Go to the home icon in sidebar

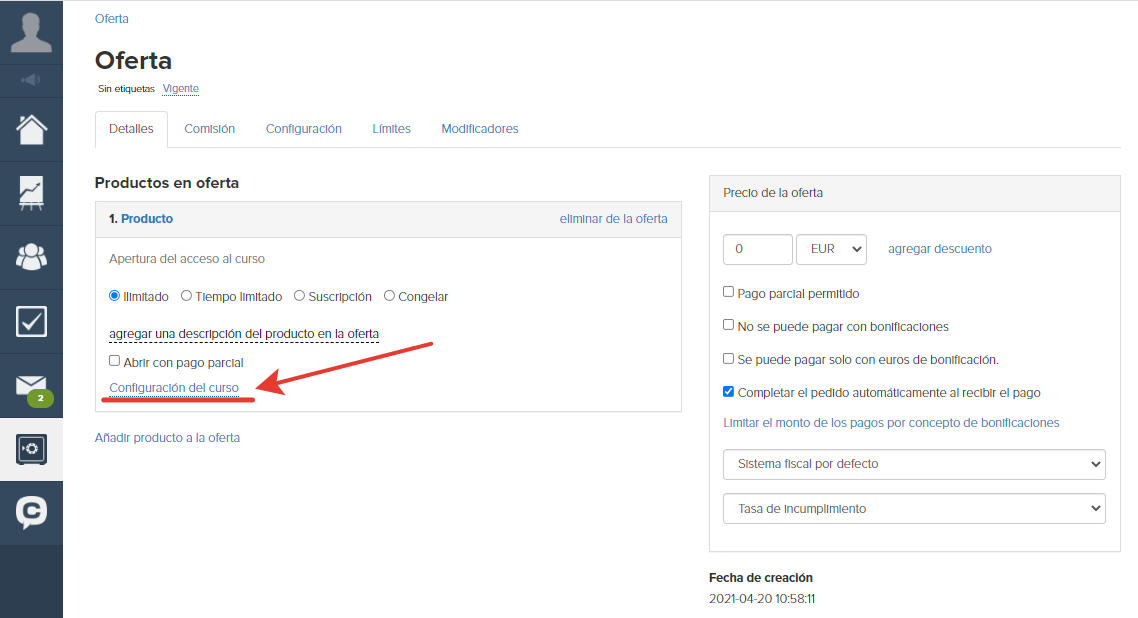31,130
